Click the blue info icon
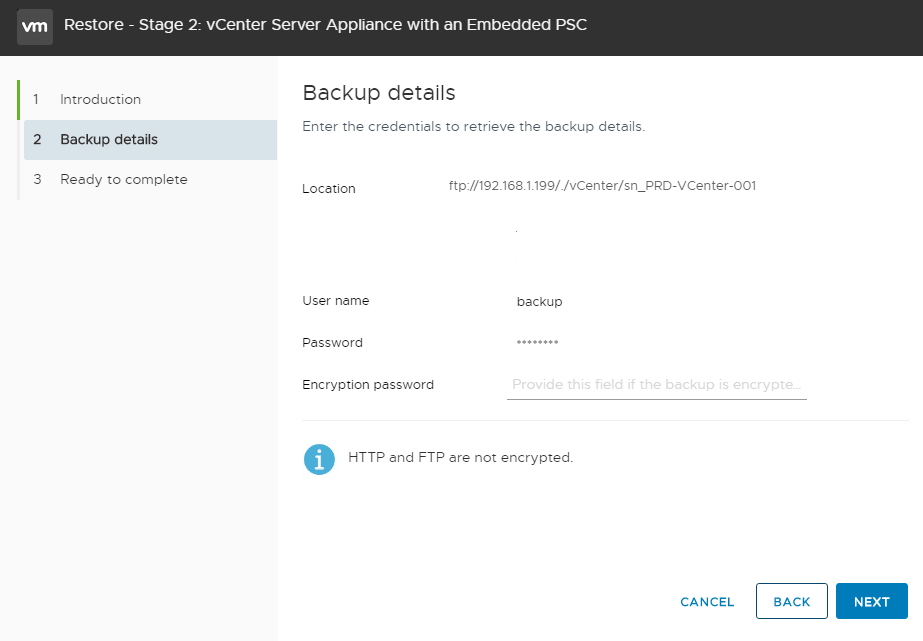This screenshot has width=923, height=641. 319,459
